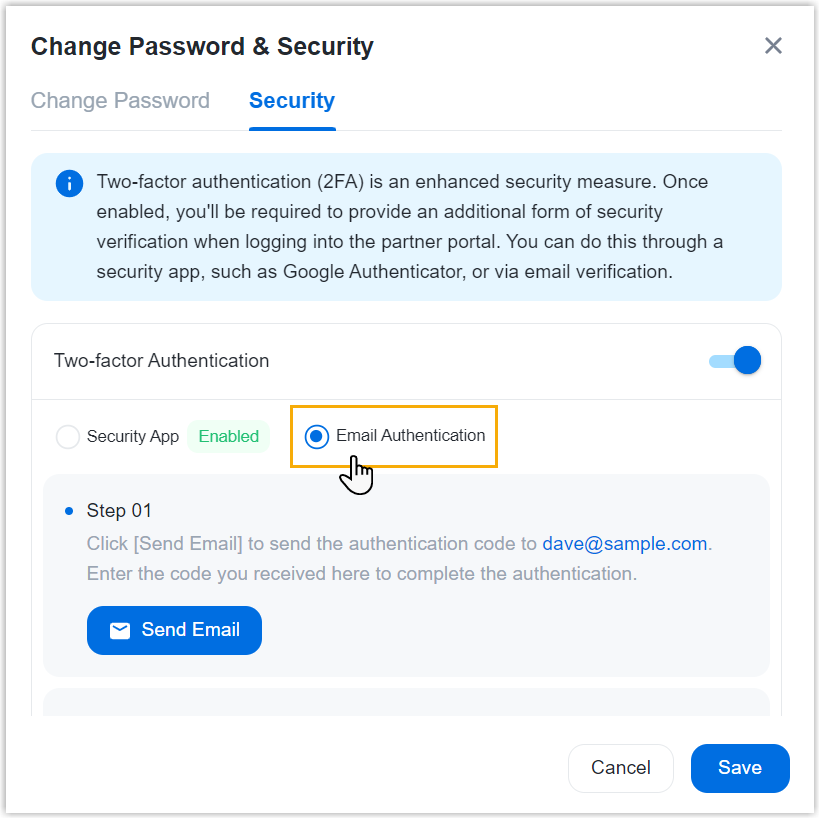
Task: Open the dave@sample.com email link
Action: point(625,544)
